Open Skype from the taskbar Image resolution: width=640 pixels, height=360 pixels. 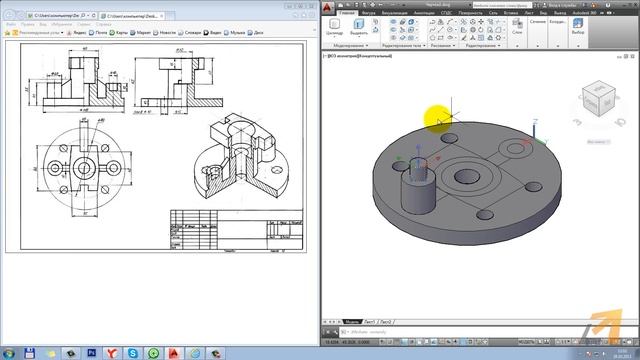tap(133, 353)
